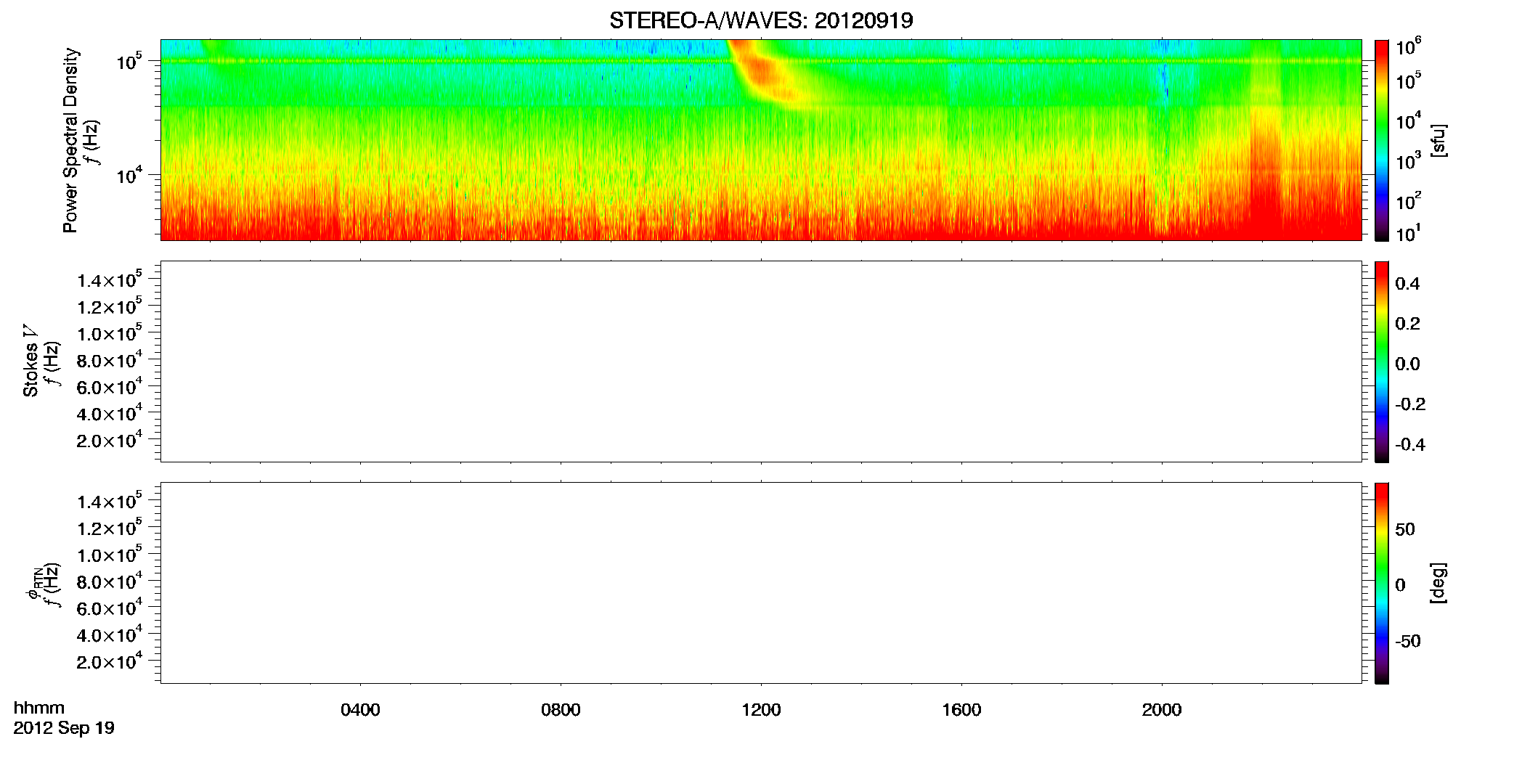Click the "10^5" frequency tick of spectrogram axis
This screenshot has height=784, width=1522.
129,61
